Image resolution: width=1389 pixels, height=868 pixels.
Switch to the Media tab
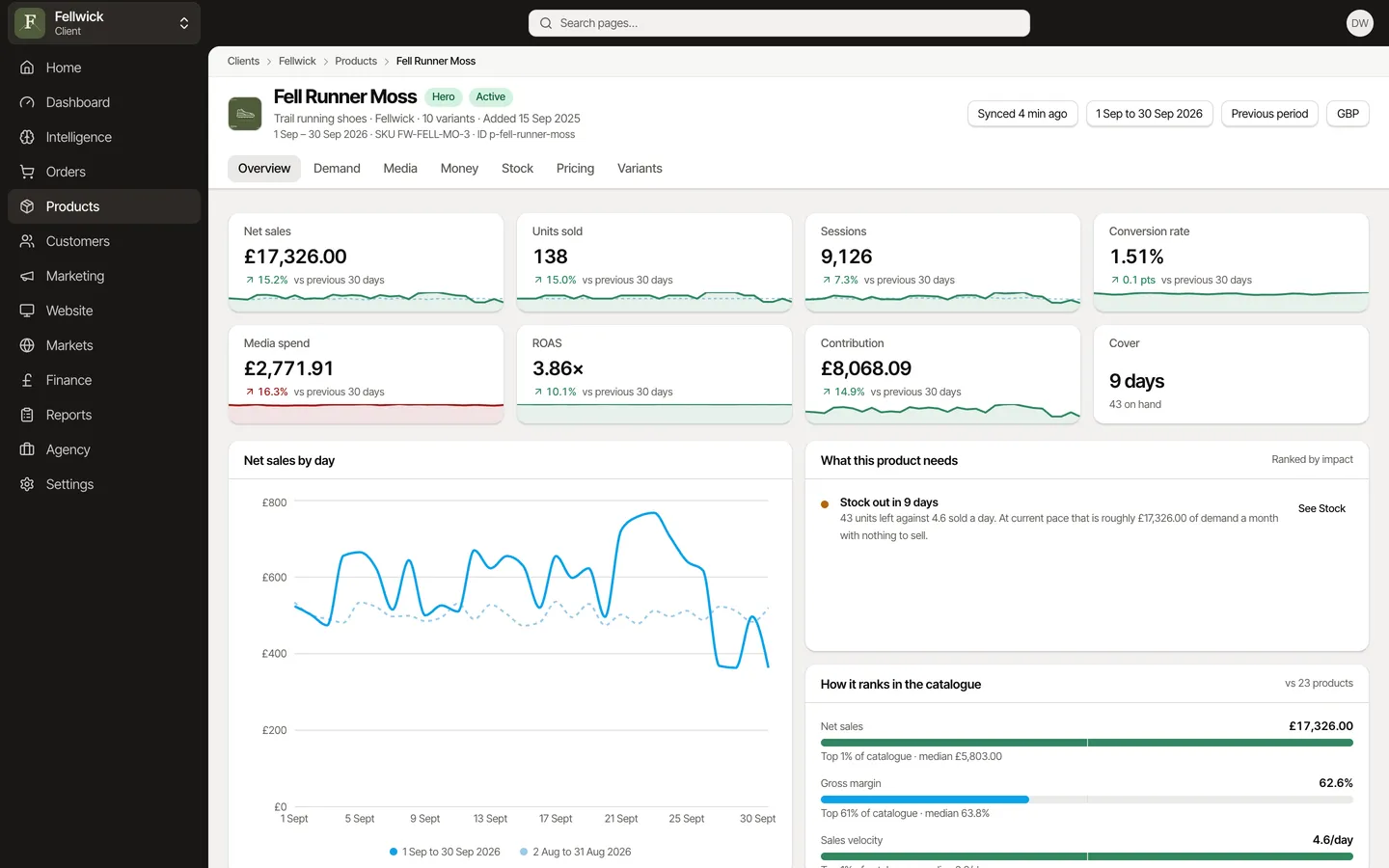click(x=400, y=169)
